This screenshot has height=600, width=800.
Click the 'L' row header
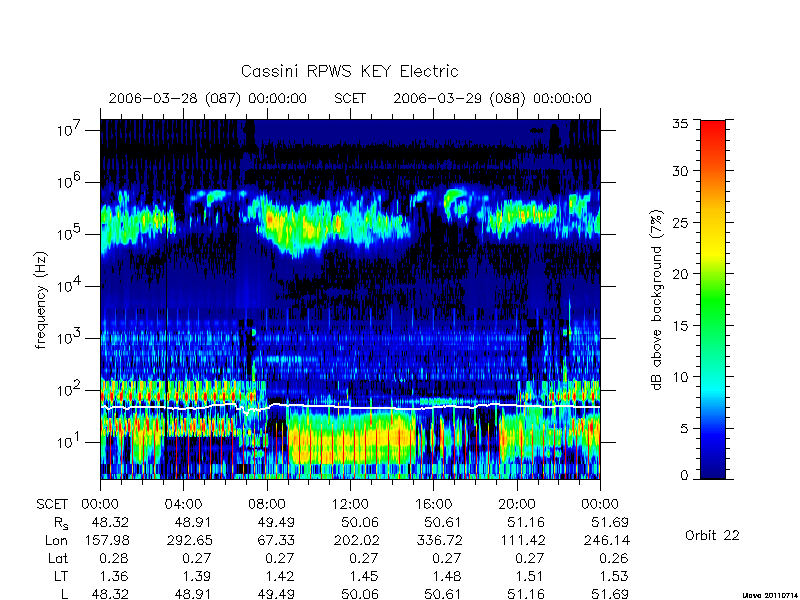tap(64, 593)
